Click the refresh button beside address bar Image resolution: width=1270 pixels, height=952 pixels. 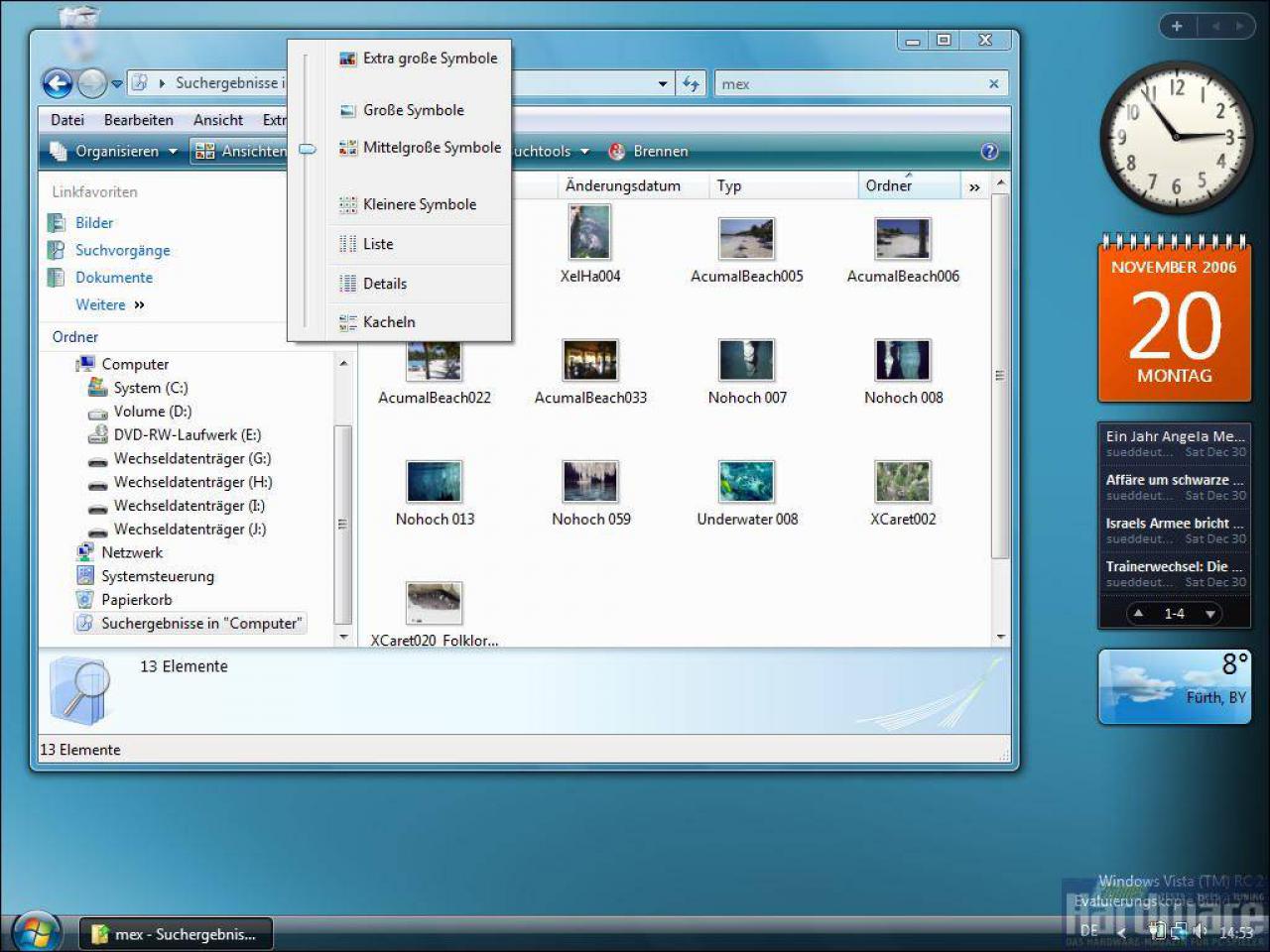point(692,84)
